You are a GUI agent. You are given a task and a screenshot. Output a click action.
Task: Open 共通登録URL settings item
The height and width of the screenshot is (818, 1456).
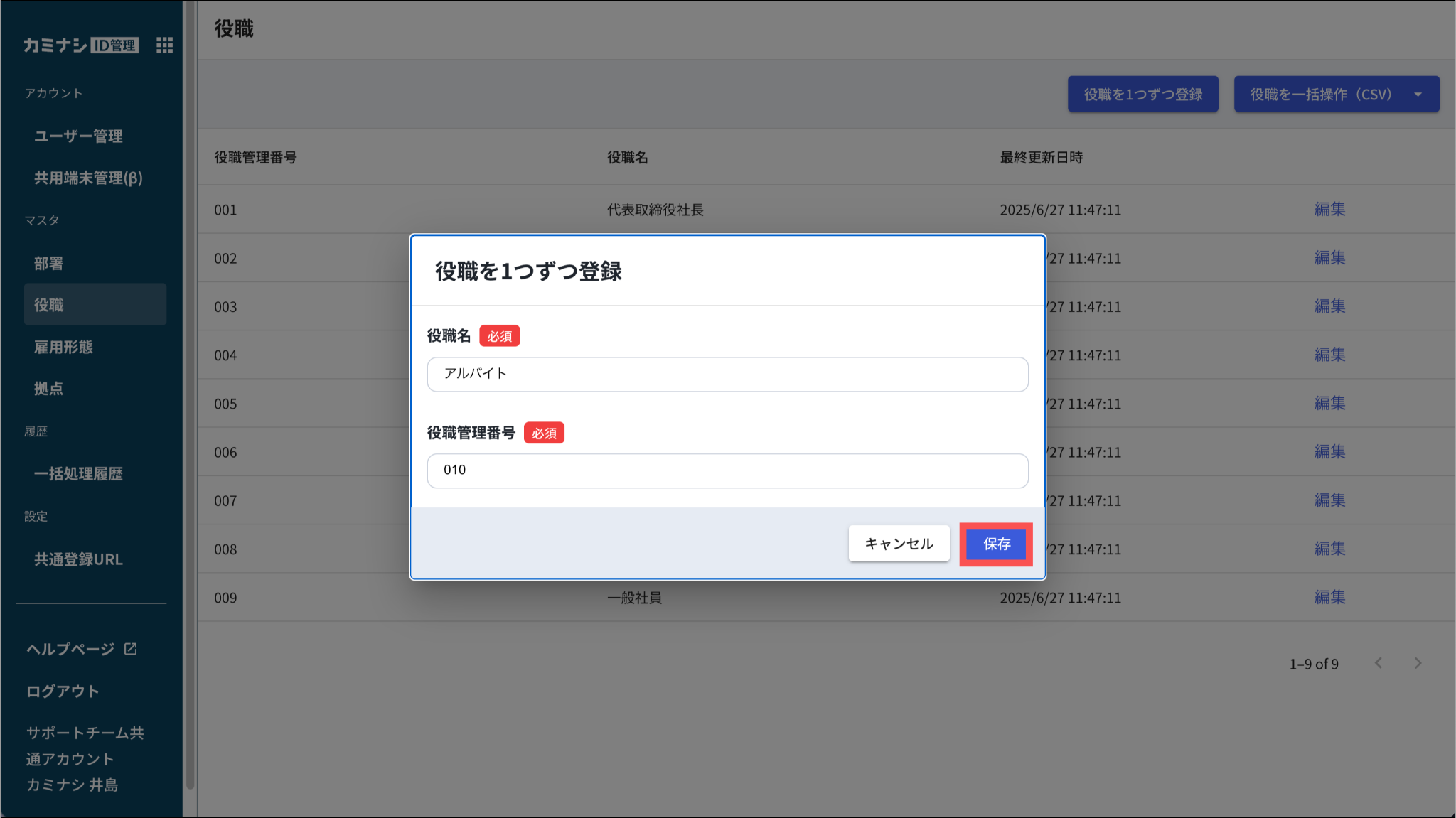pos(78,560)
